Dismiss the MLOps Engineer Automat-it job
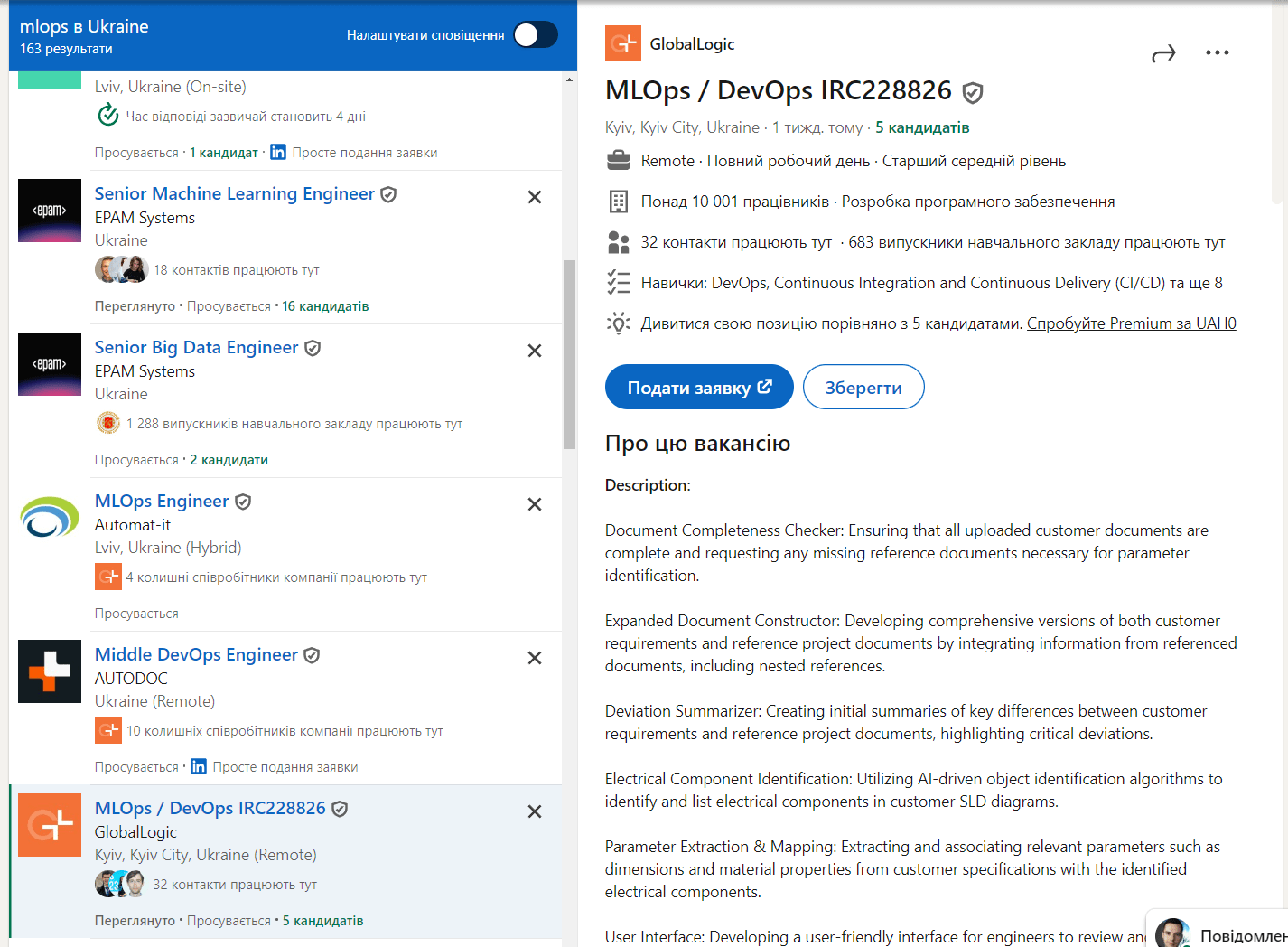Screen dimensions: 1288x947 (x=535, y=504)
